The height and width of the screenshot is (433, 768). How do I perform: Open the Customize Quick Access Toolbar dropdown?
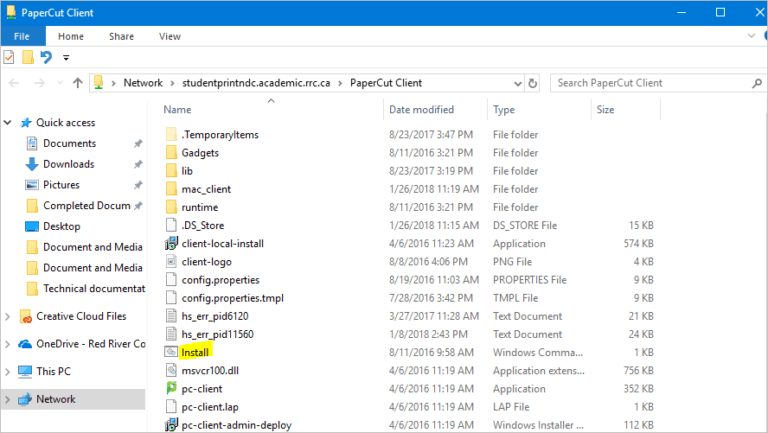[66, 58]
